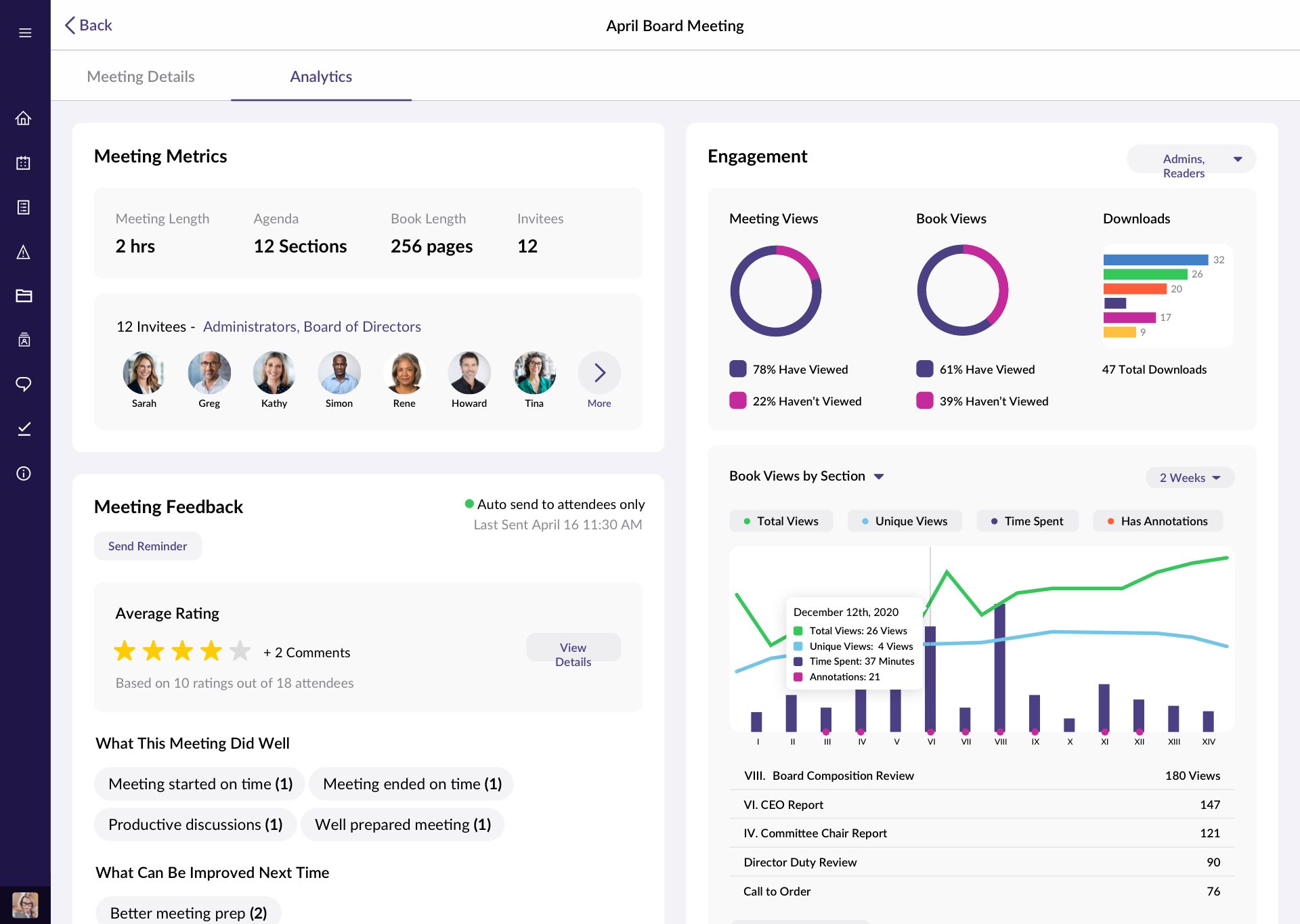1300x924 pixels.
Task: Toggle the Has Annotations legend filter
Action: [x=1157, y=521]
